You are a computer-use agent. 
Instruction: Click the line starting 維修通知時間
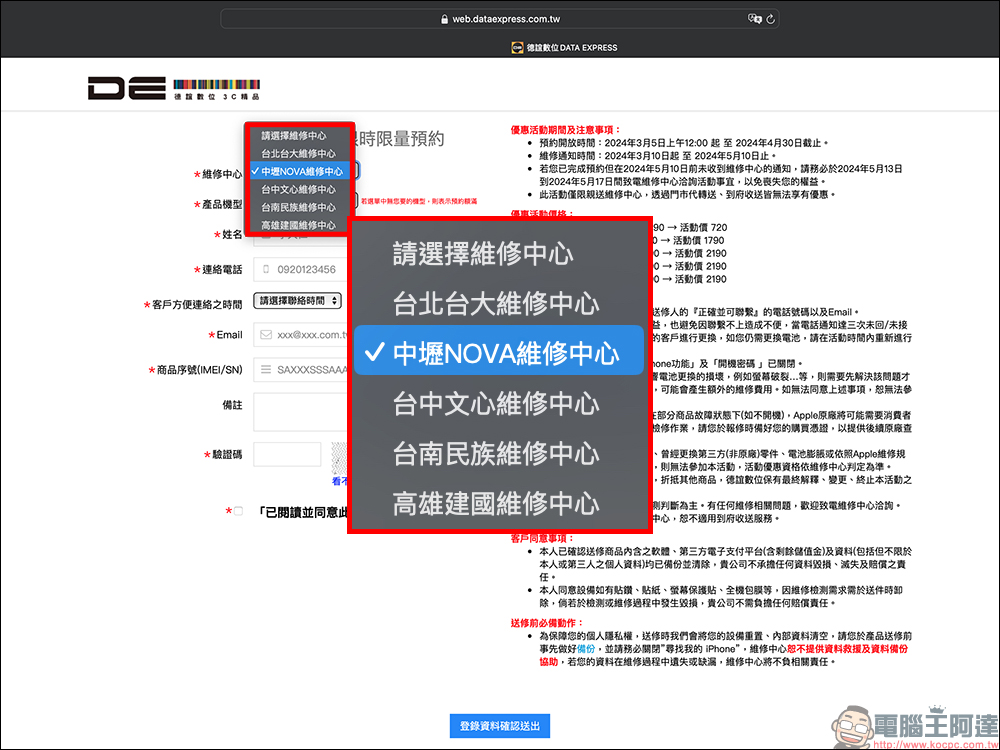[x=658, y=156]
